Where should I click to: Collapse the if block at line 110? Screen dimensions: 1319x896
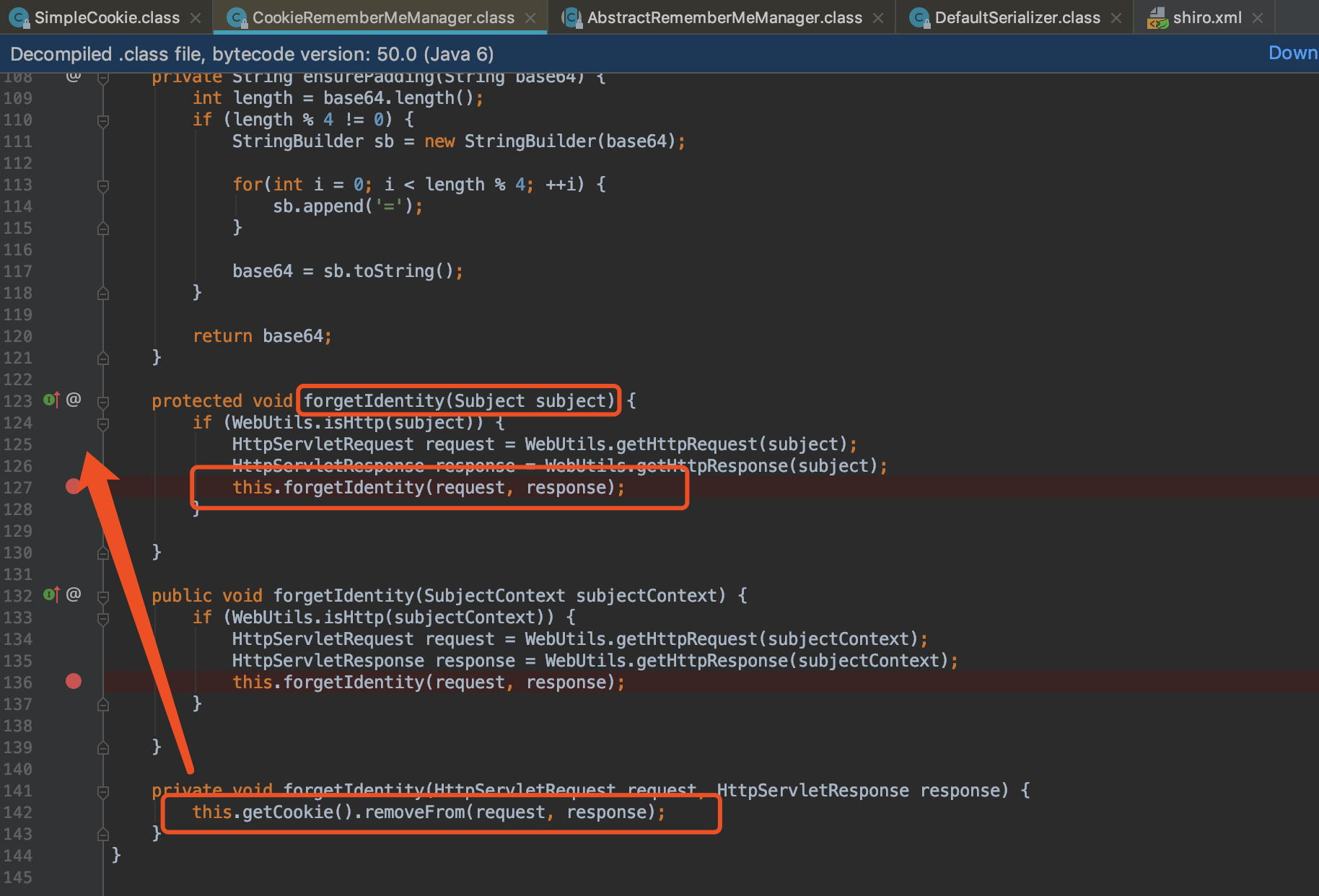[103, 120]
